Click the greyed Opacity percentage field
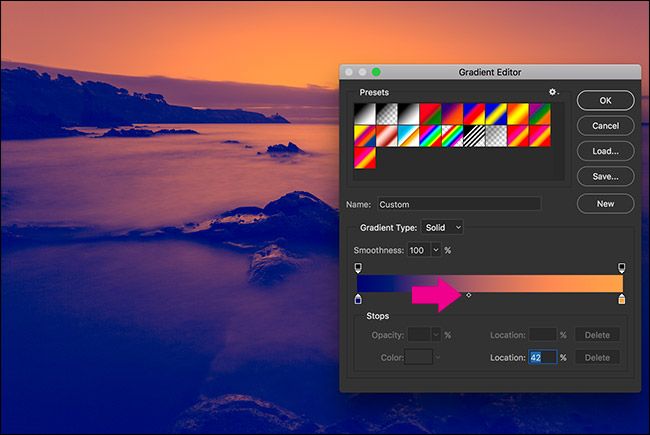Viewport: 650px width, 435px height. [x=419, y=335]
